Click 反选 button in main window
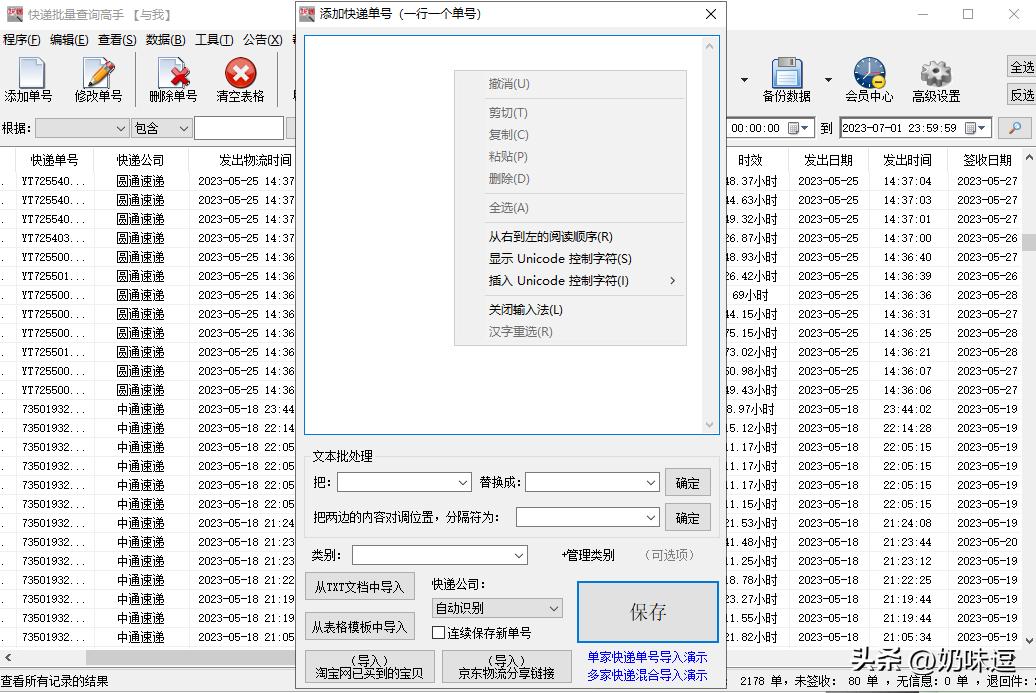Screen dimensions: 1036x693 click(1021, 95)
